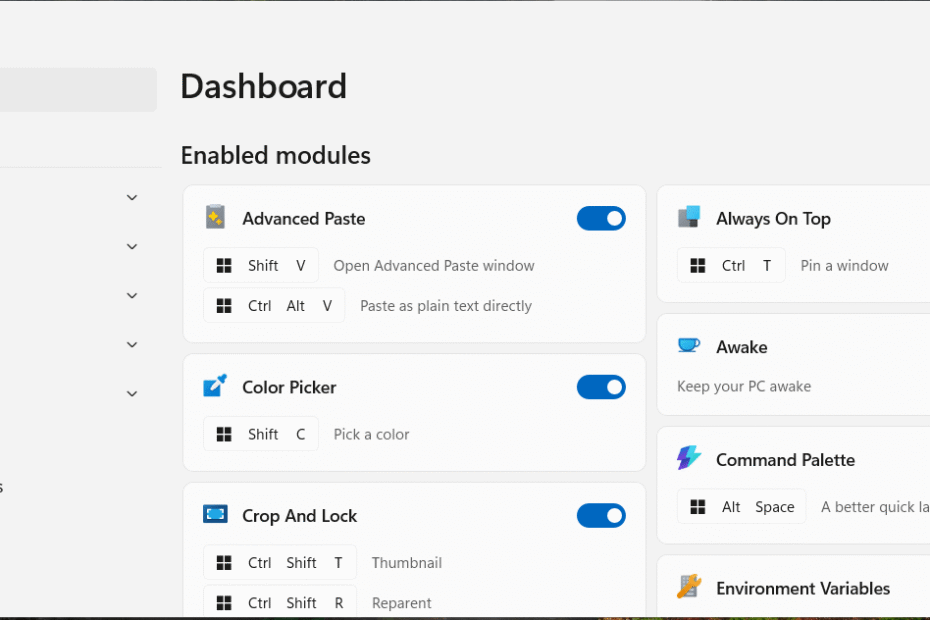Click "C" key in Pick a color shortcut
930x620 pixels.
[x=301, y=434]
